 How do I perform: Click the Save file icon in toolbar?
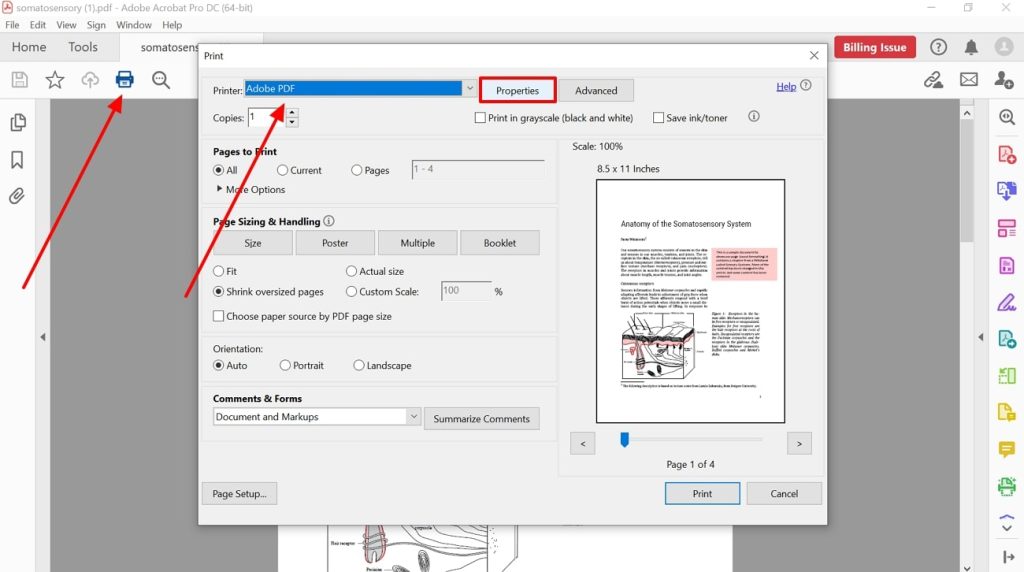coord(20,80)
